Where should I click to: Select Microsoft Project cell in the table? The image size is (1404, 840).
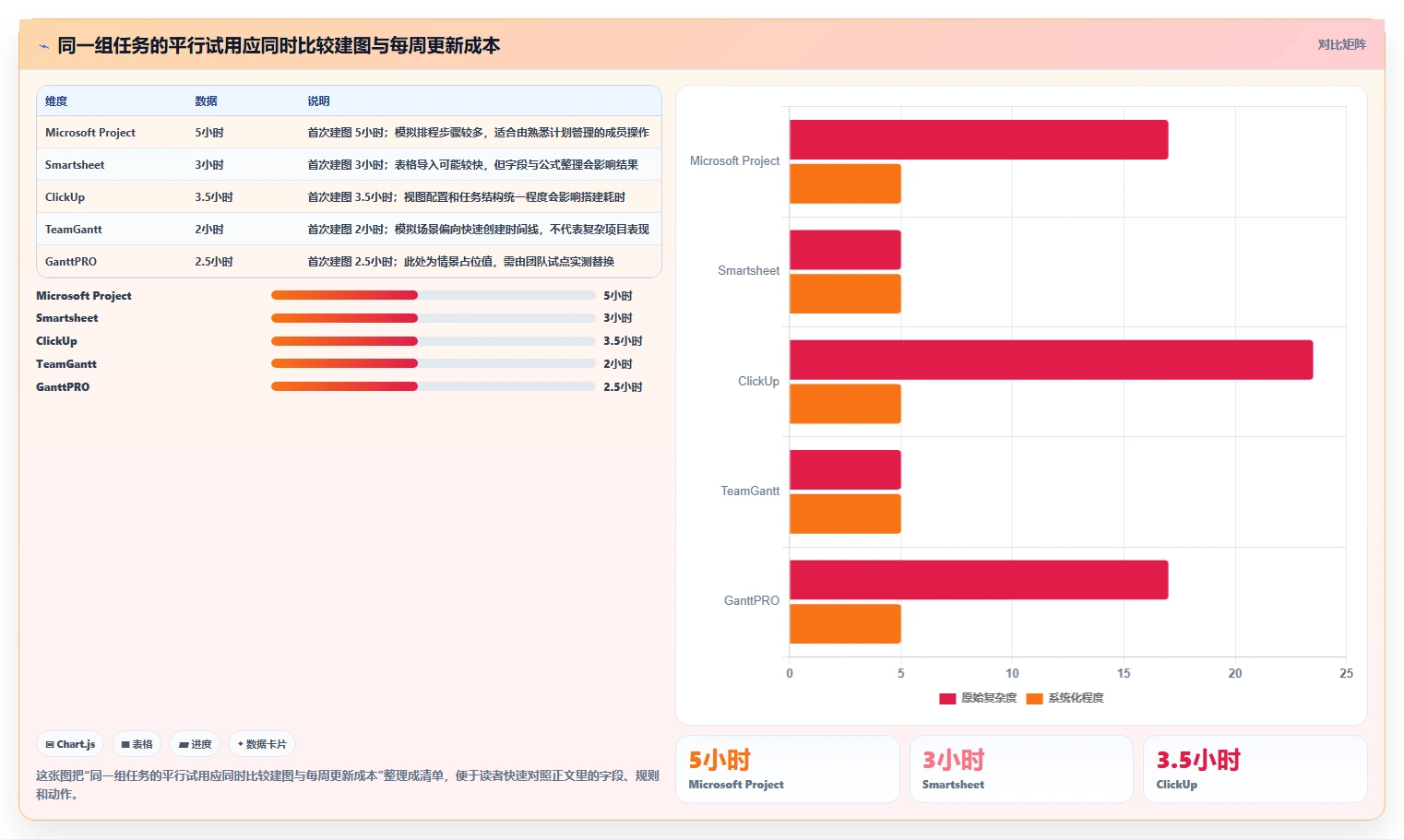[90, 133]
